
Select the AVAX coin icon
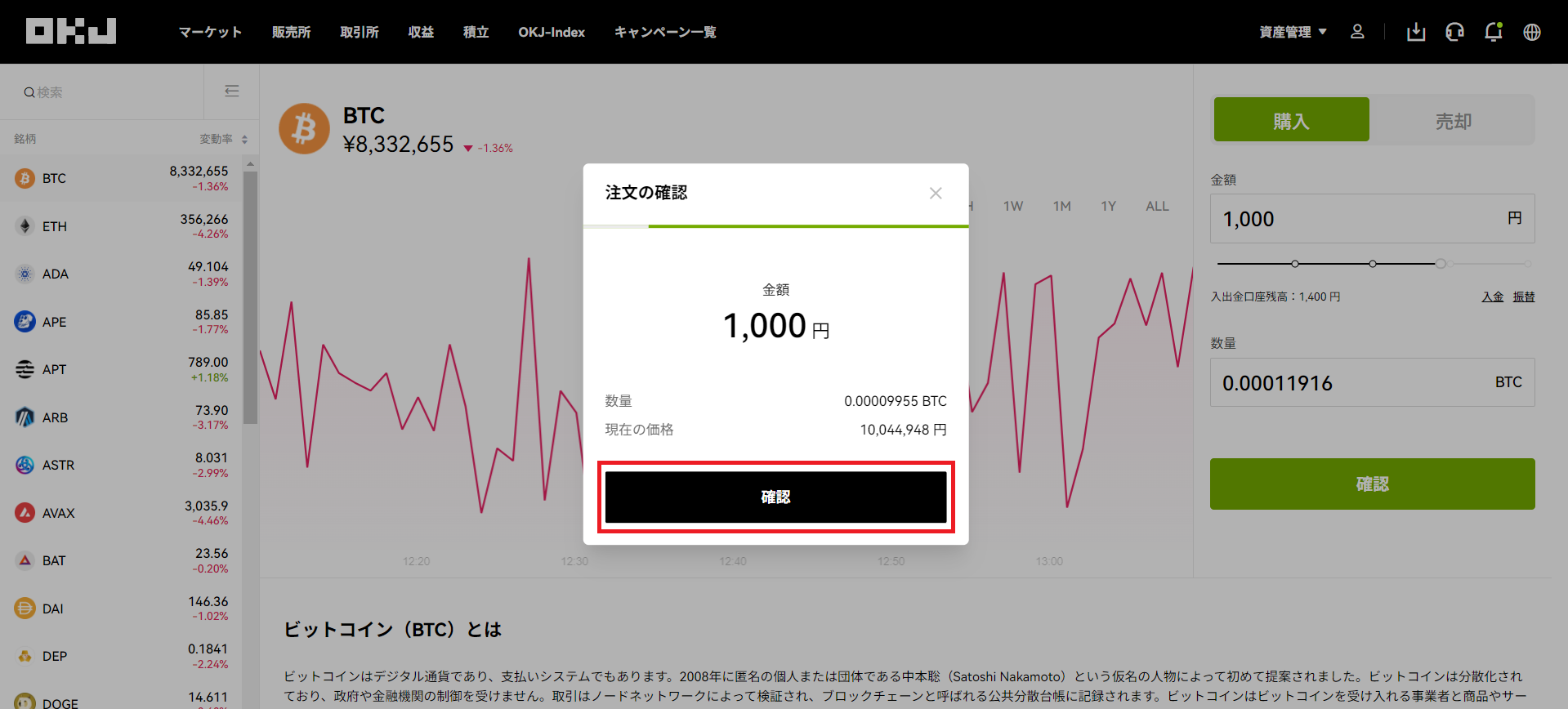click(x=25, y=513)
